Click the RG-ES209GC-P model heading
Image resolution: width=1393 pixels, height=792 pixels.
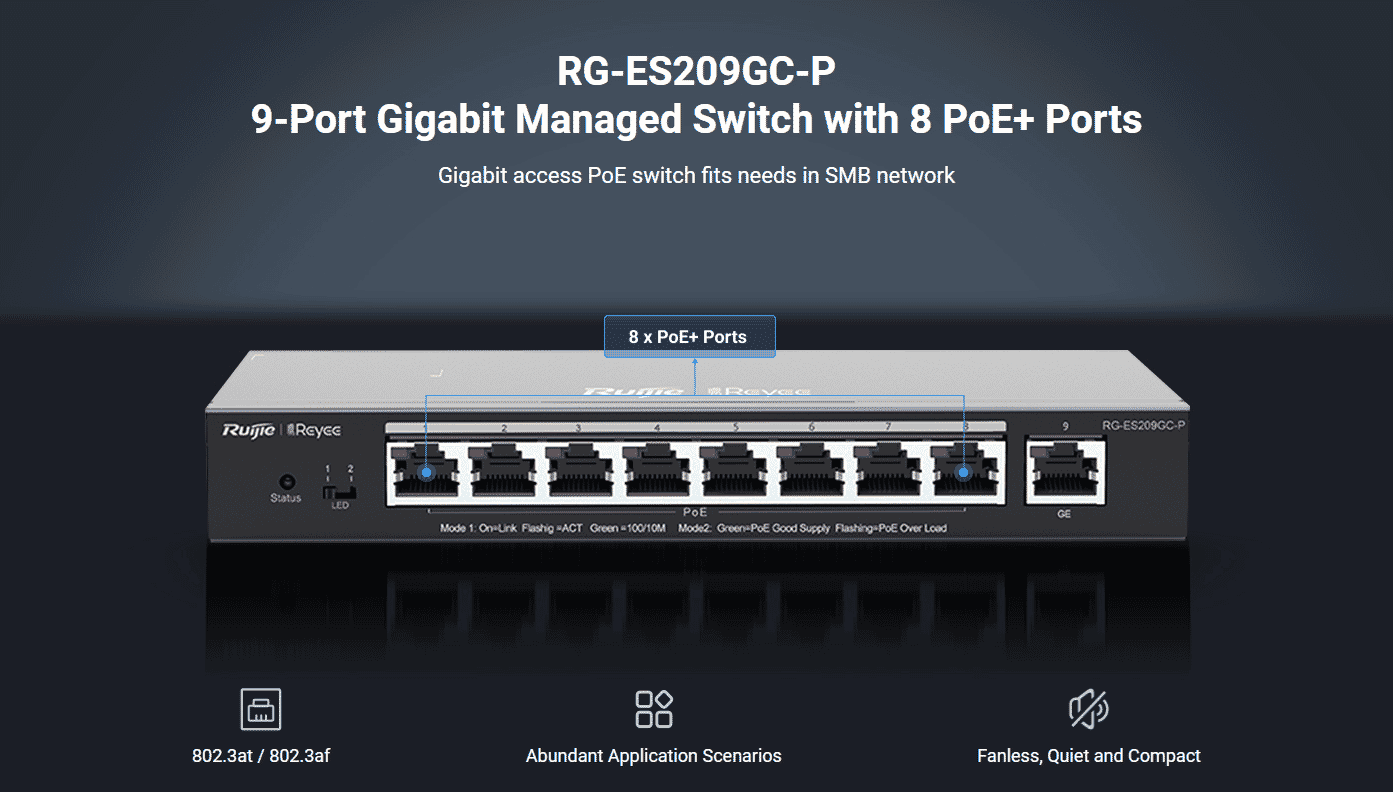pos(696,72)
